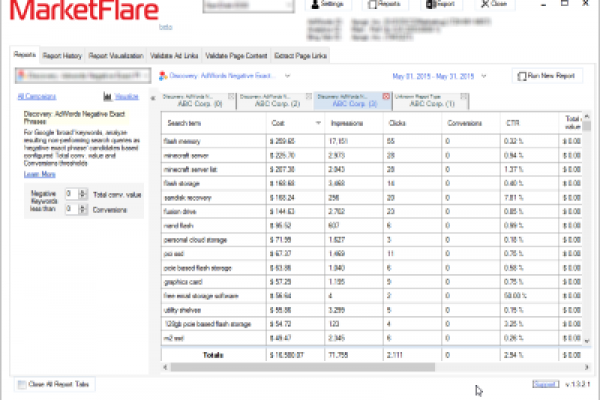Open the Report Visualization tab
600x400 pixels.
point(116,56)
